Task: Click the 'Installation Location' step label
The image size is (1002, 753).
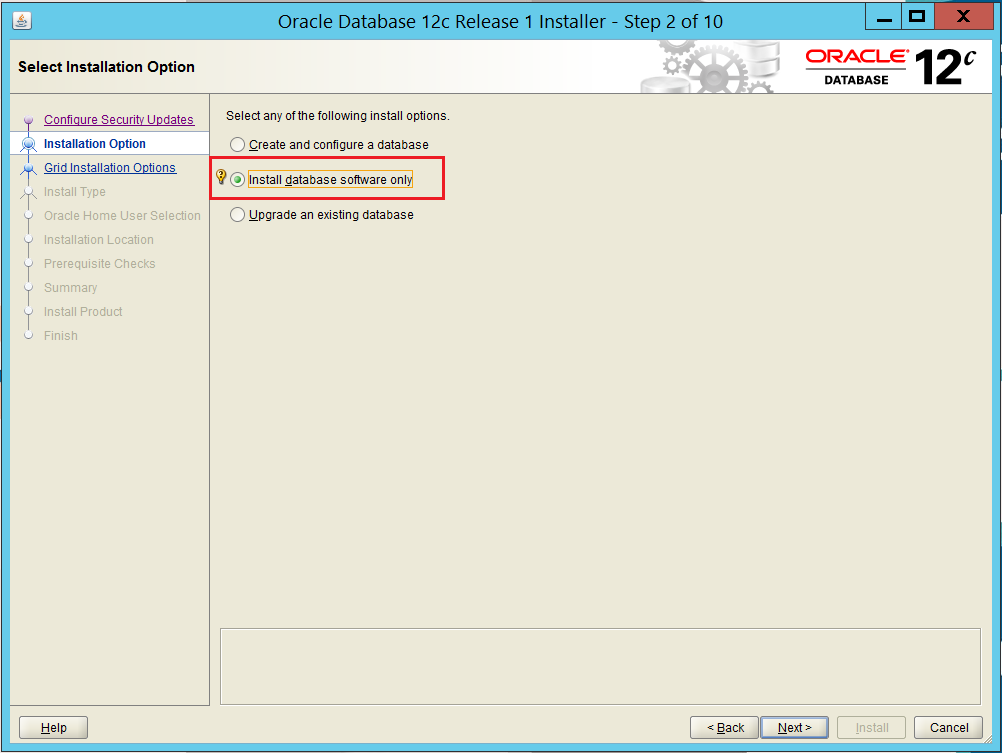Action: pos(98,240)
